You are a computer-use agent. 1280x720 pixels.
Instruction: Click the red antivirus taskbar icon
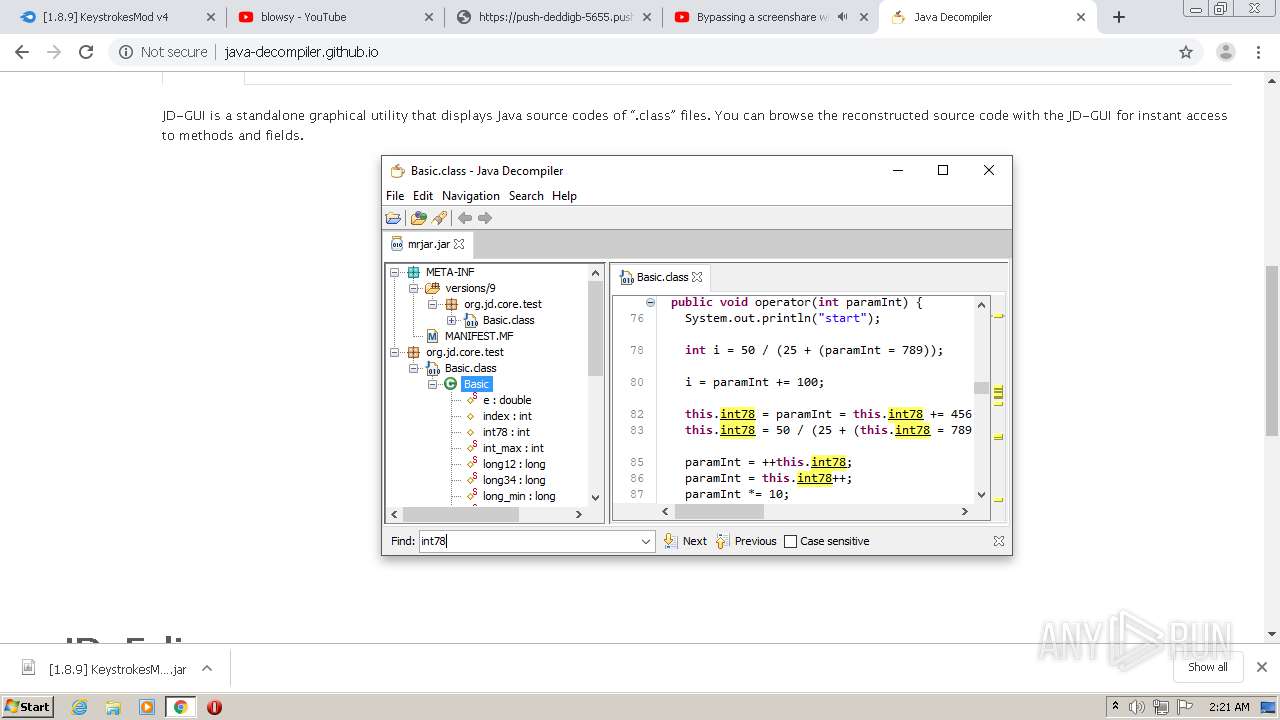click(214, 707)
